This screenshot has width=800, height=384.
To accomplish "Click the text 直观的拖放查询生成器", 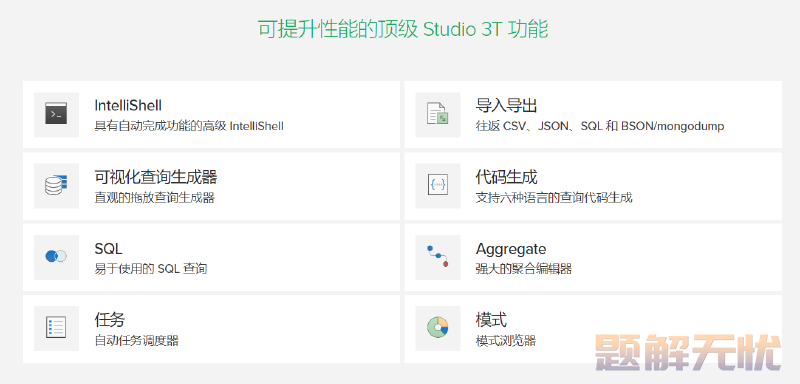I will pyautogui.click(x=155, y=197).
